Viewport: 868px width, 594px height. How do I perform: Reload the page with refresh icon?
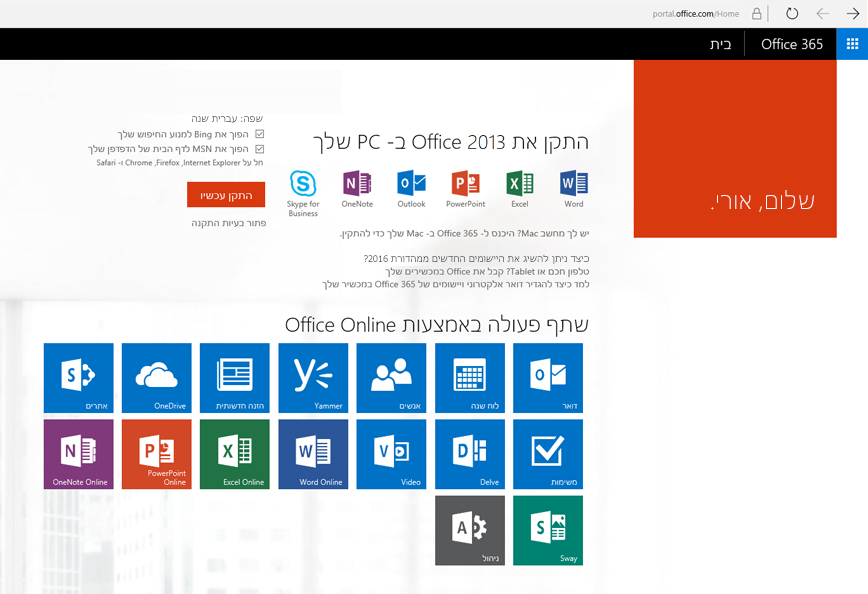point(792,14)
